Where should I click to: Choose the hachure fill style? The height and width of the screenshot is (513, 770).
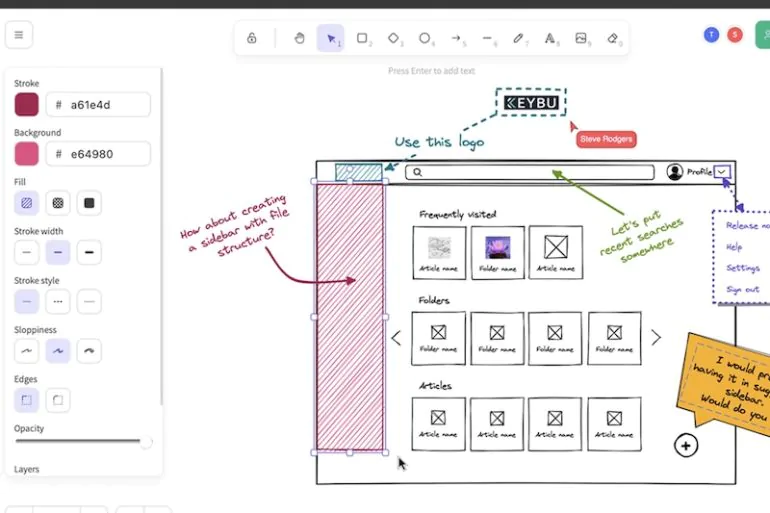tap(27, 203)
